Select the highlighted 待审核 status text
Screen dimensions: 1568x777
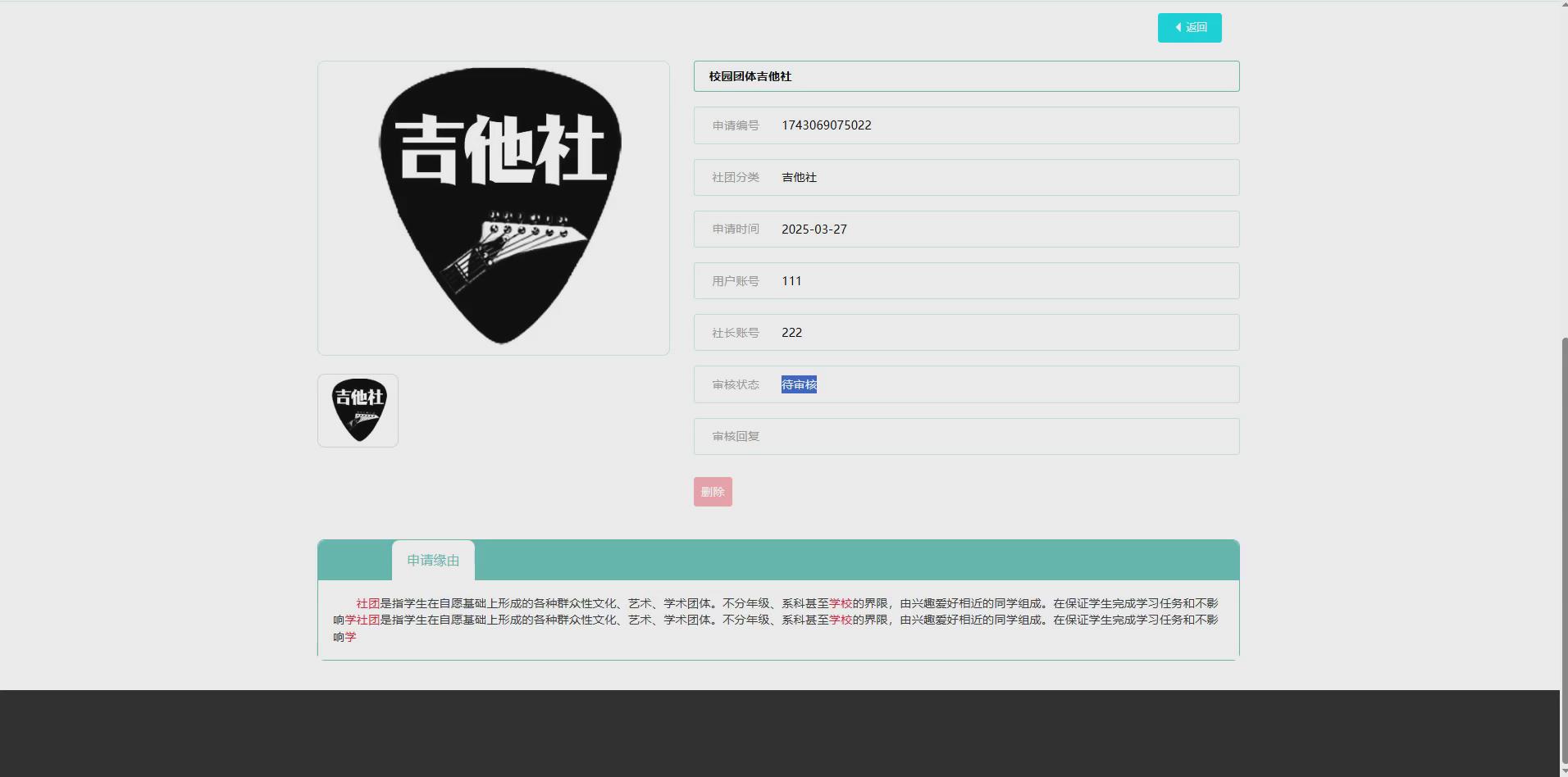point(798,384)
